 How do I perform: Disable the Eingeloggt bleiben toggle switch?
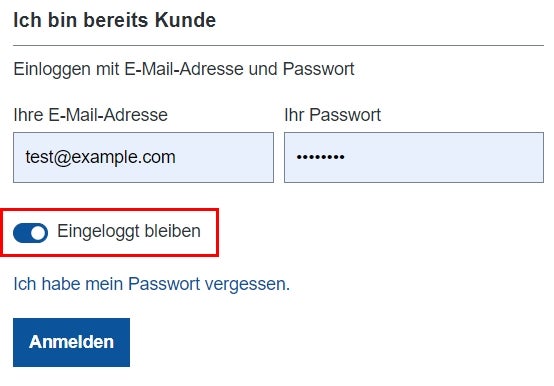[30, 233]
